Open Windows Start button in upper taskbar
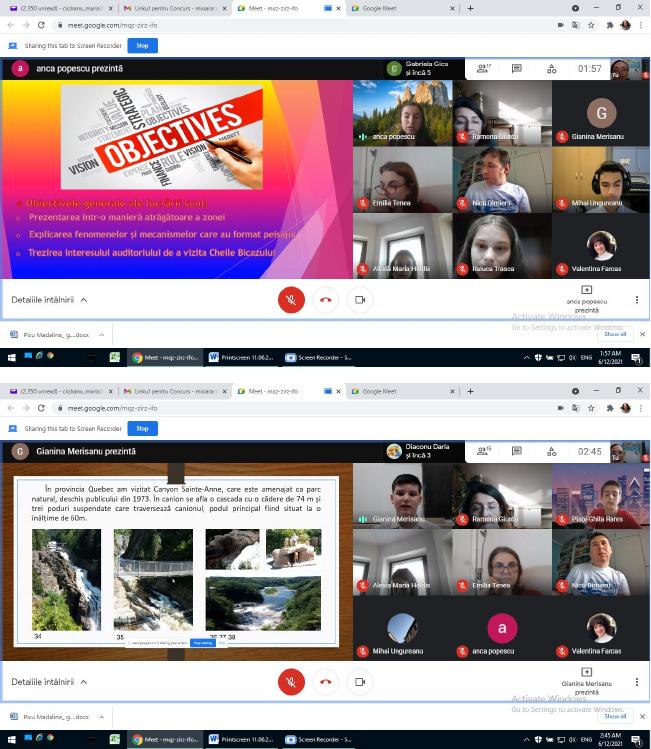 click(11, 357)
